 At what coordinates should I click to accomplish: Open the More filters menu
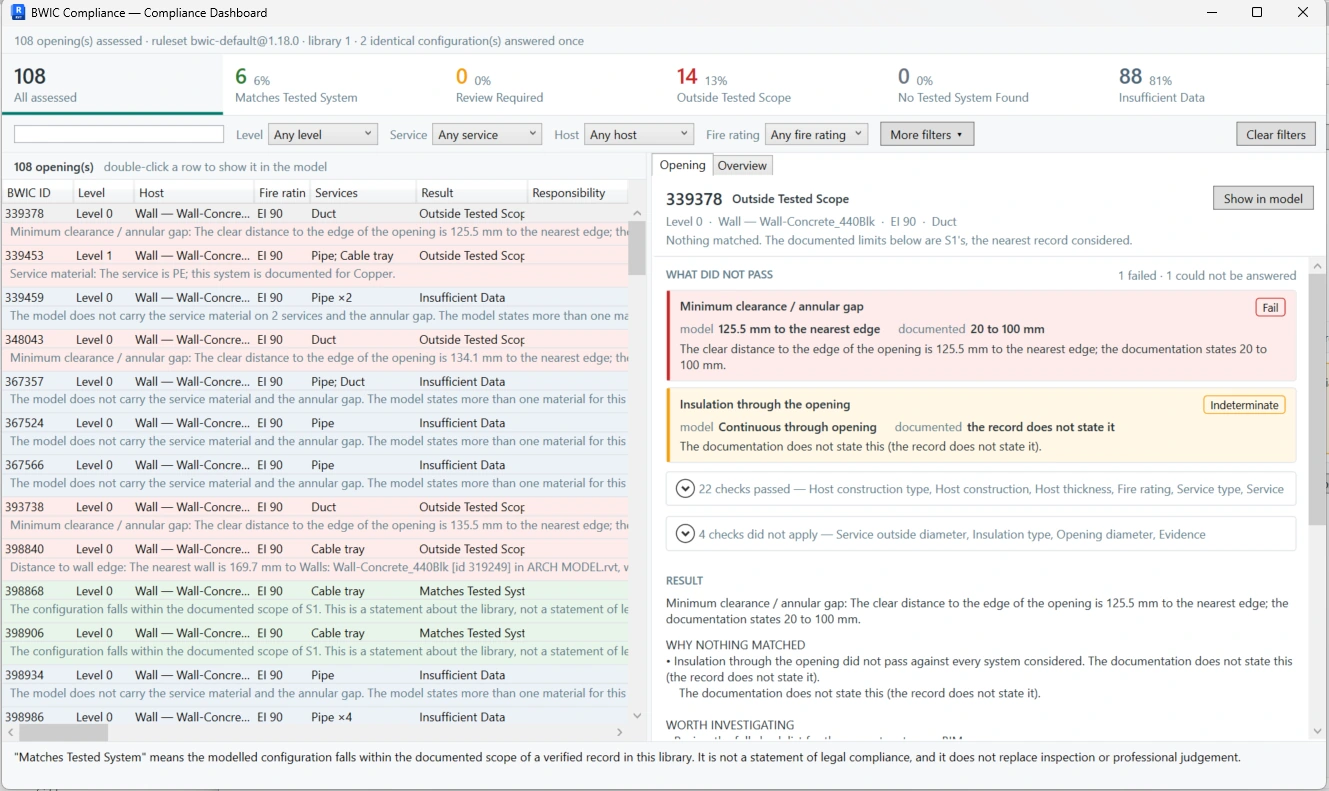click(926, 134)
